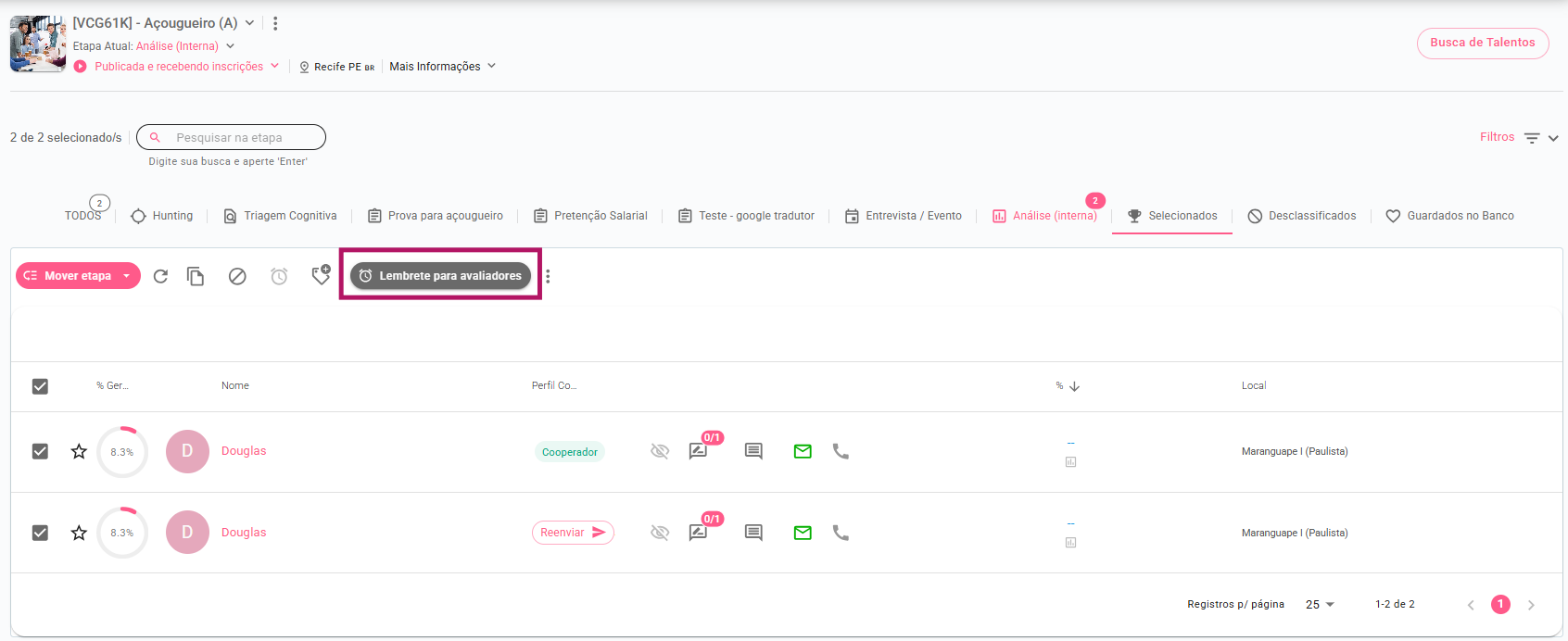Open records per page dropdown showing 25
1568x641 pixels.
pos(1320,605)
